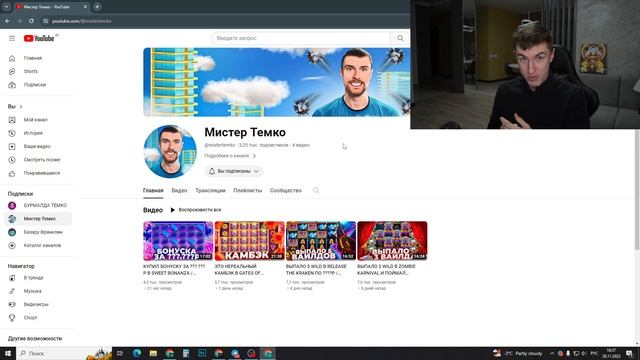
Task: Open the Zombie Karnival ВЫПАЛО 3 ВАЙЛДА thumbnail
Action: [x=392, y=241]
